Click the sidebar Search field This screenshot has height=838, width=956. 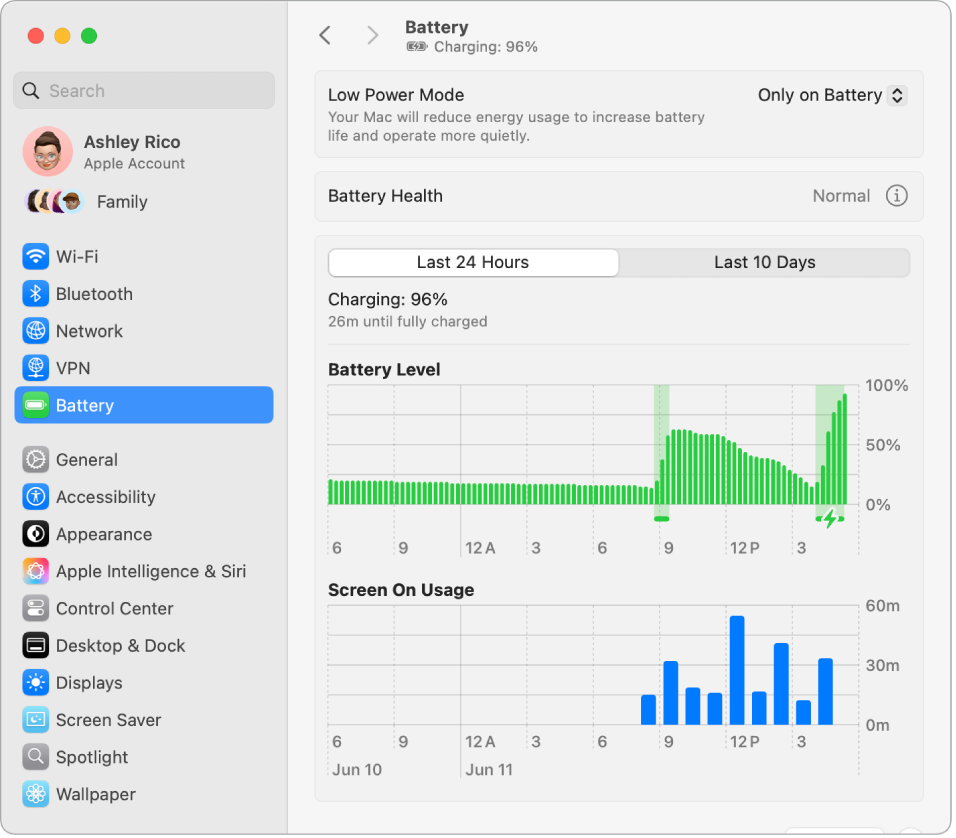point(144,91)
